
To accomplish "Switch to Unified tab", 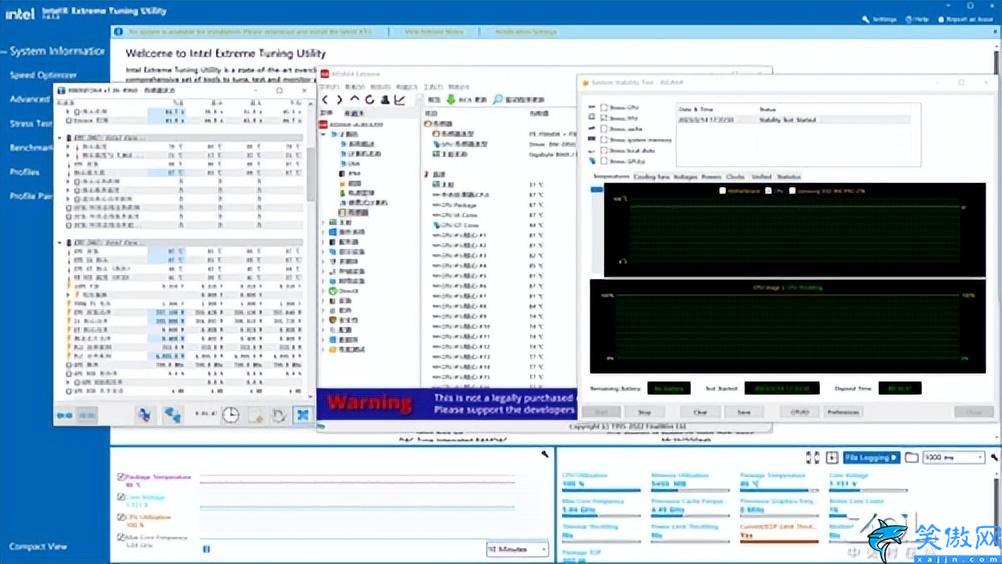I will pos(761,176).
